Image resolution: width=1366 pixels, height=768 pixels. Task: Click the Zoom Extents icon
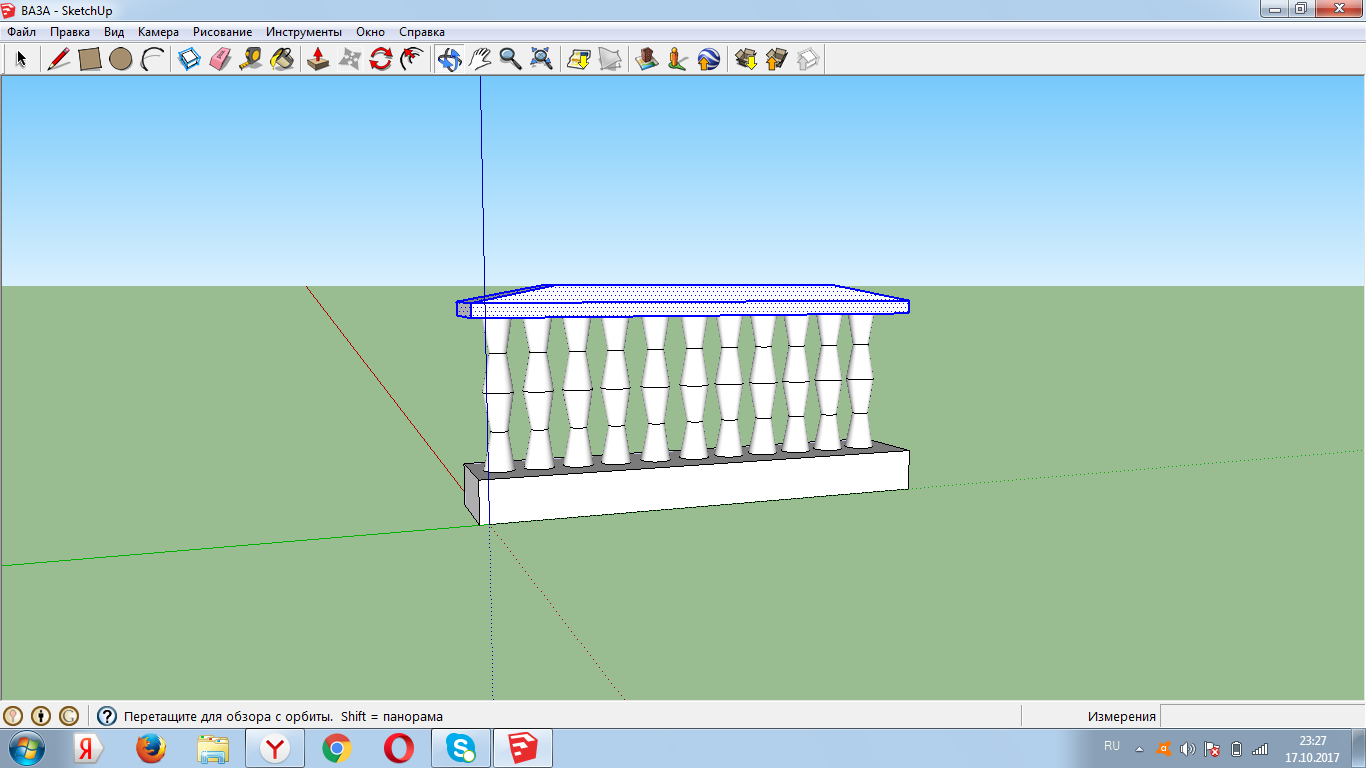point(542,60)
